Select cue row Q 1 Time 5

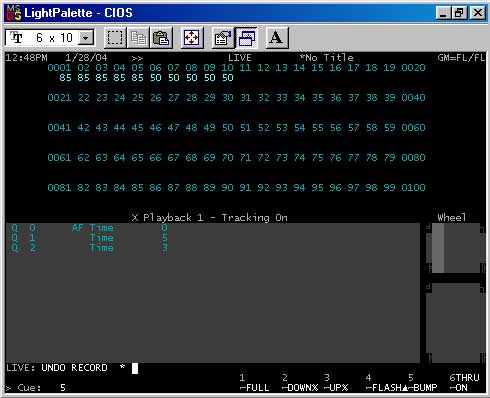pos(89,238)
